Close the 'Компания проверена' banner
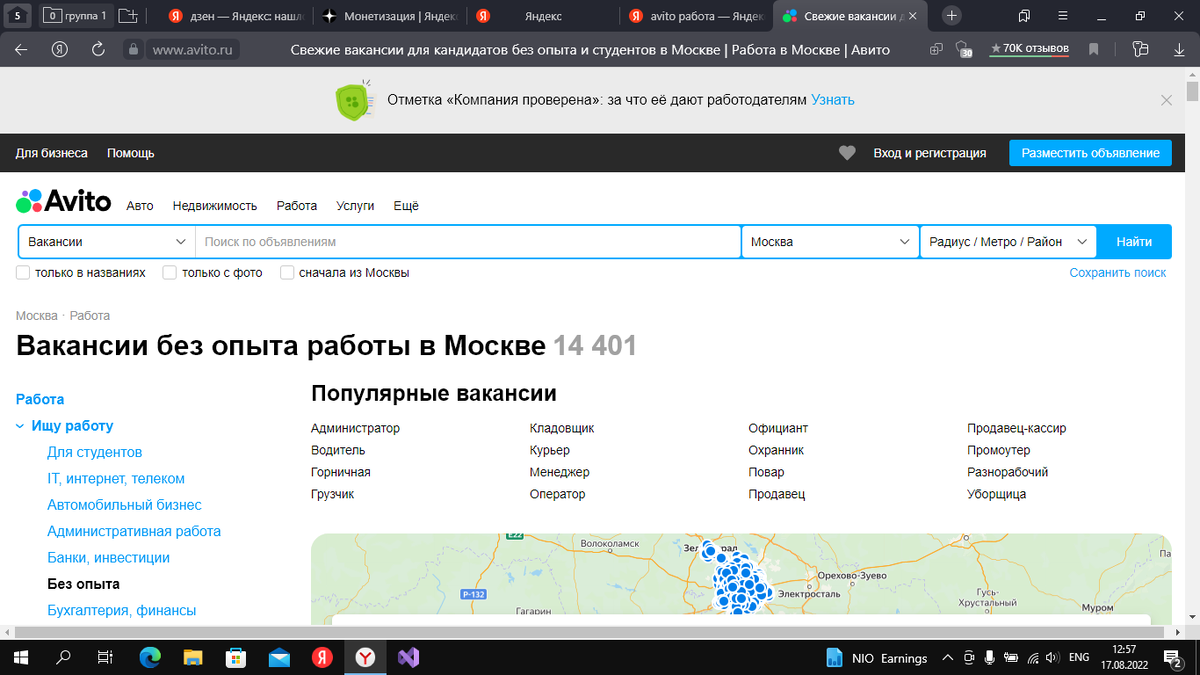The width and height of the screenshot is (1200, 675). (1166, 100)
